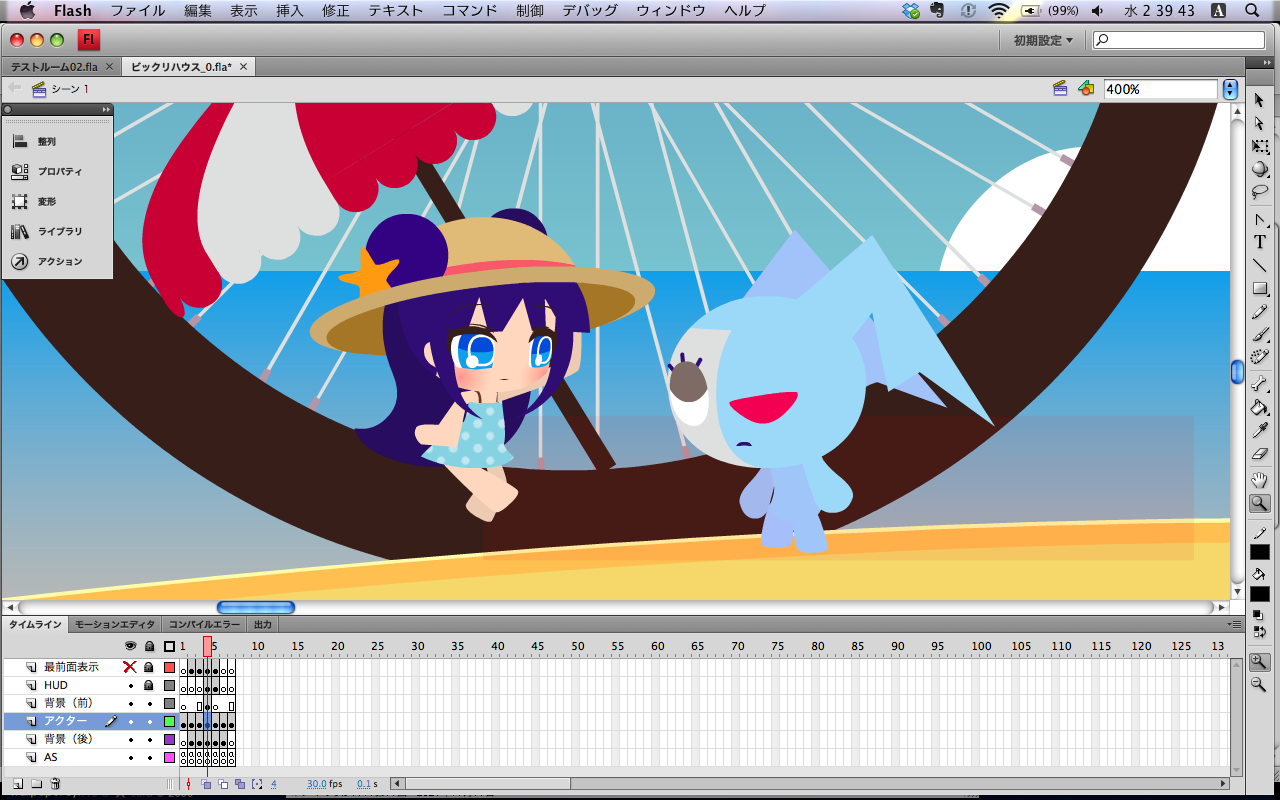The height and width of the screenshot is (800, 1280).
Task: Hide the アクター layer
Action: [130, 722]
